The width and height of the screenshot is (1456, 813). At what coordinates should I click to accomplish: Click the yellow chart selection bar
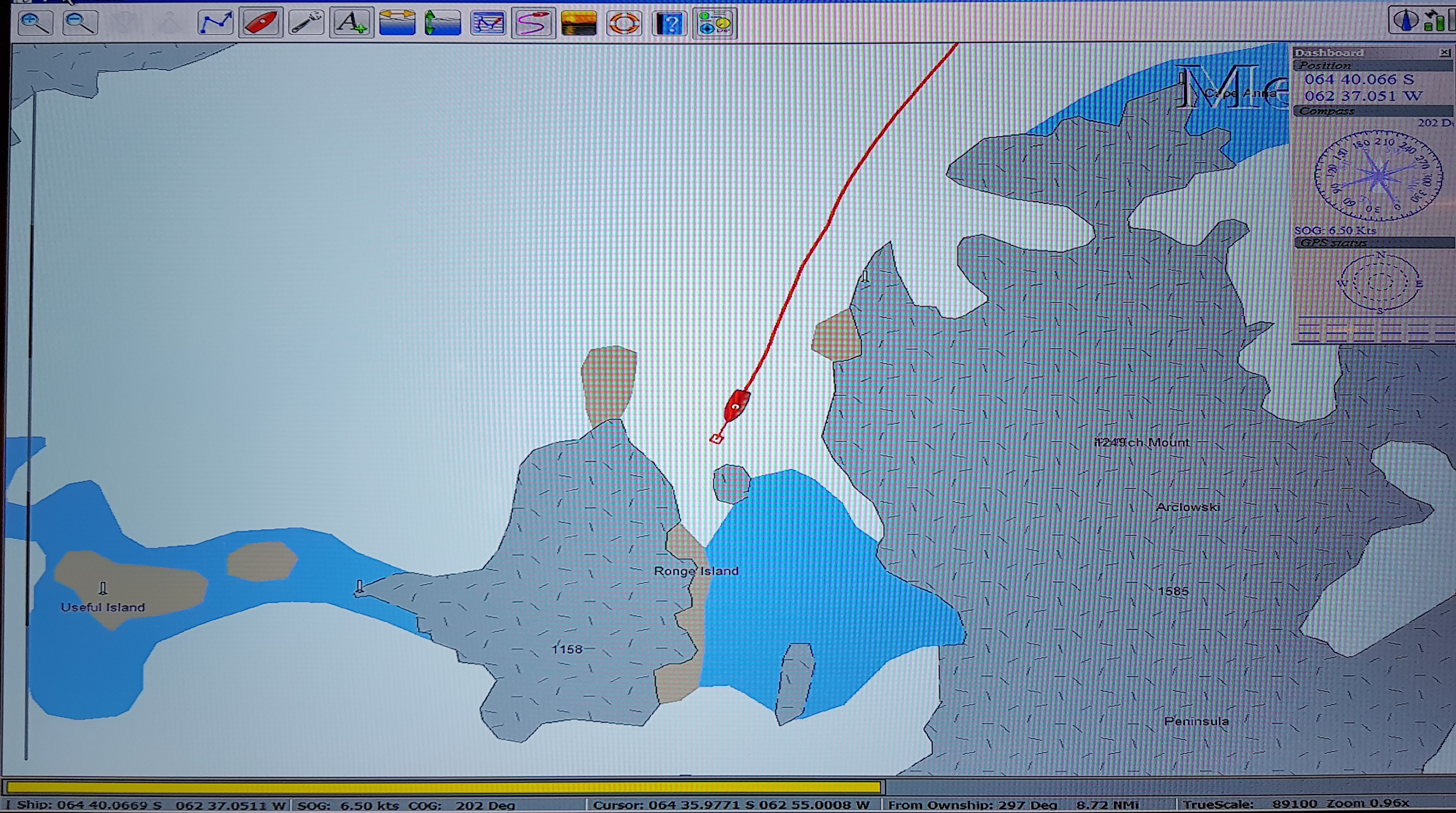(x=444, y=787)
